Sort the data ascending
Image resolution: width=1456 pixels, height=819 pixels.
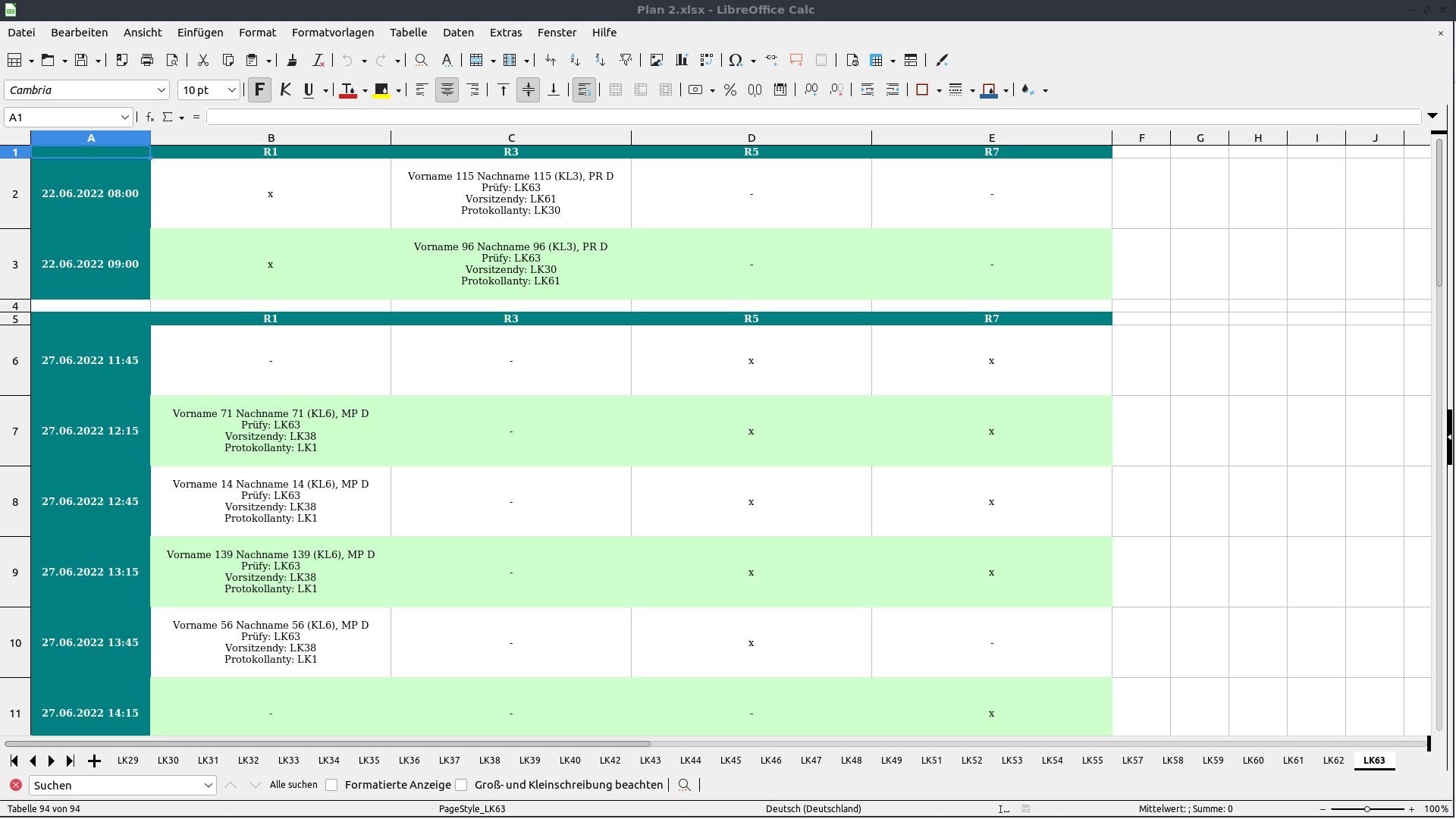575,60
